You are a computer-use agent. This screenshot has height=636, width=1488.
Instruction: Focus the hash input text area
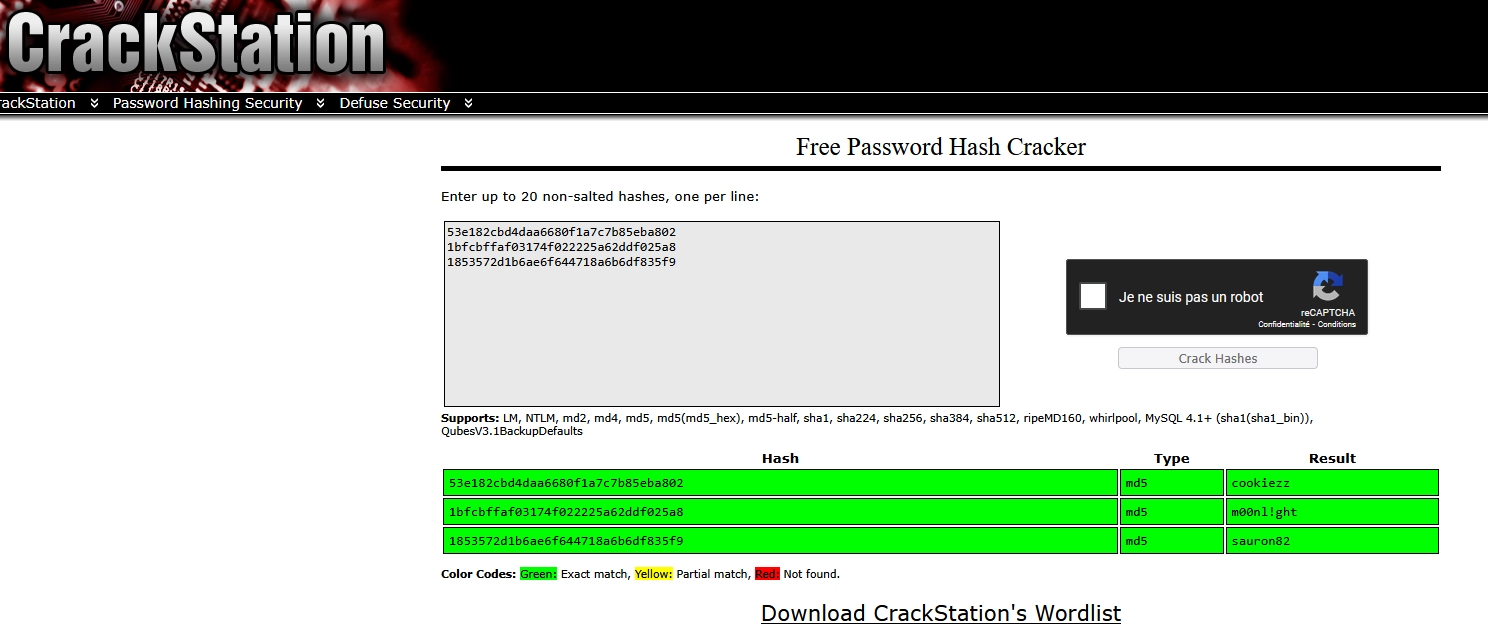pos(721,330)
